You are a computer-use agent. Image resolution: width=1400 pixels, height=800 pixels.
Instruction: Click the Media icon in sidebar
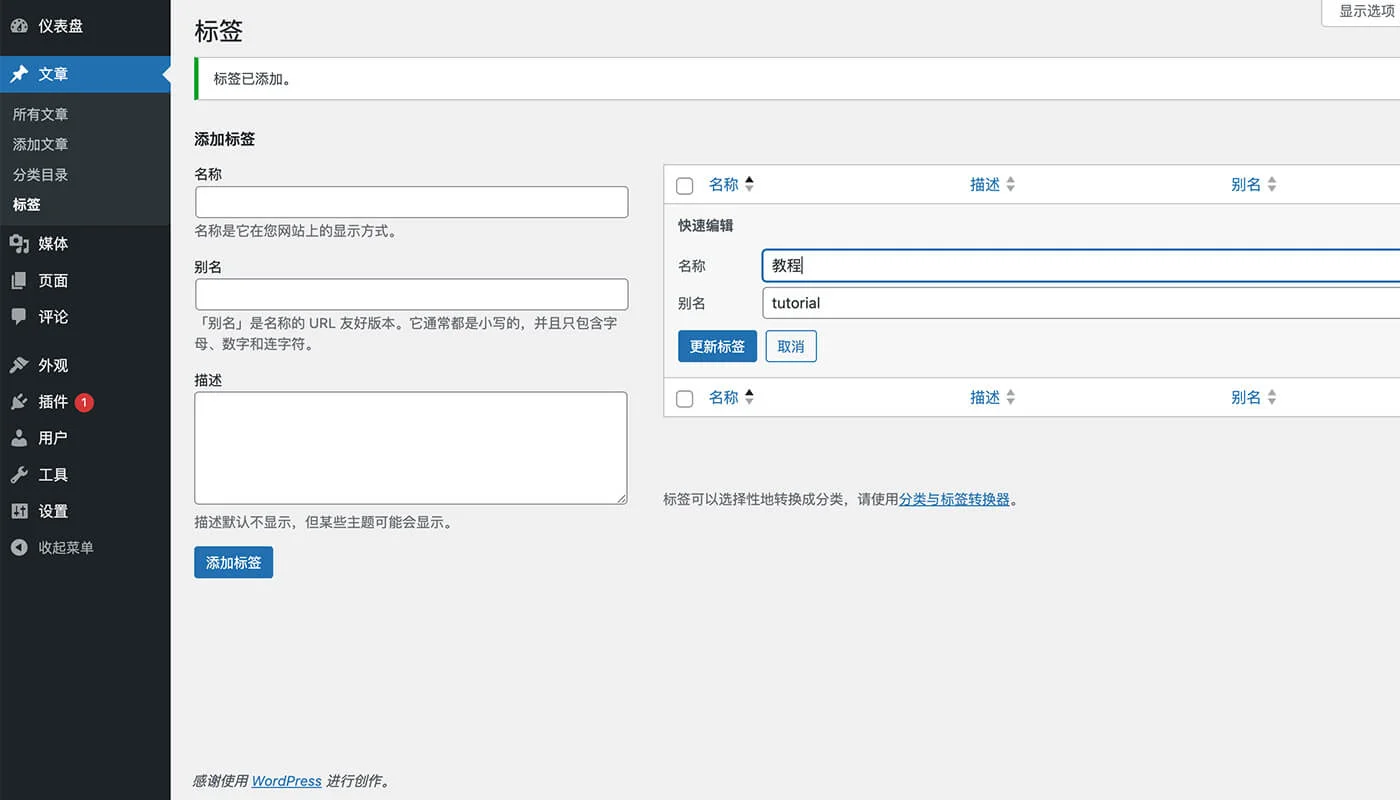19,244
